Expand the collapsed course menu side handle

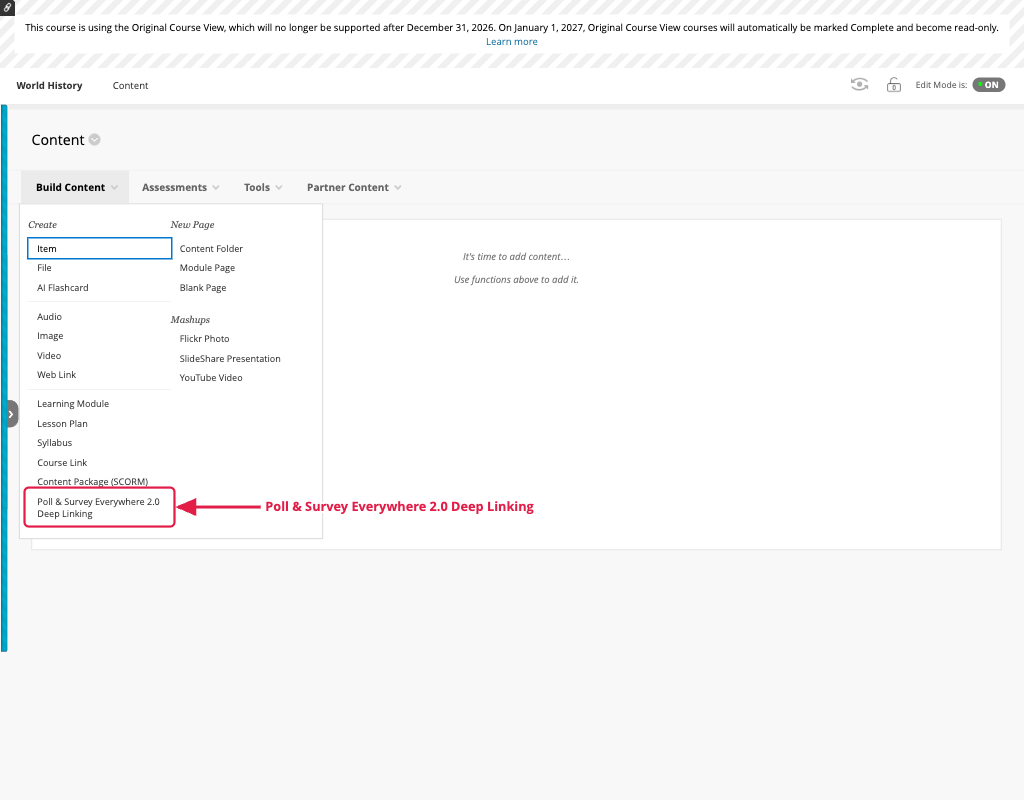pos(12,414)
